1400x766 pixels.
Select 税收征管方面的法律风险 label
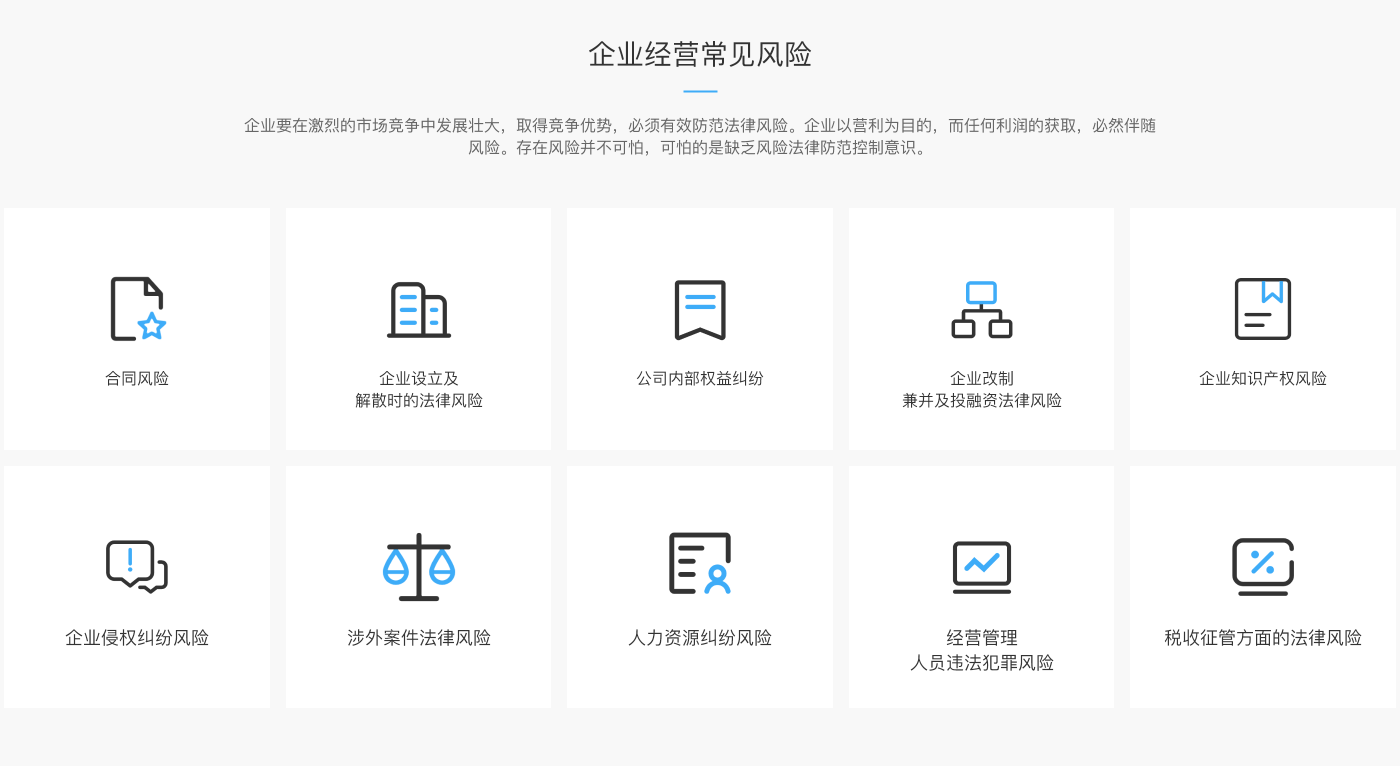[x=1262, y=638]
